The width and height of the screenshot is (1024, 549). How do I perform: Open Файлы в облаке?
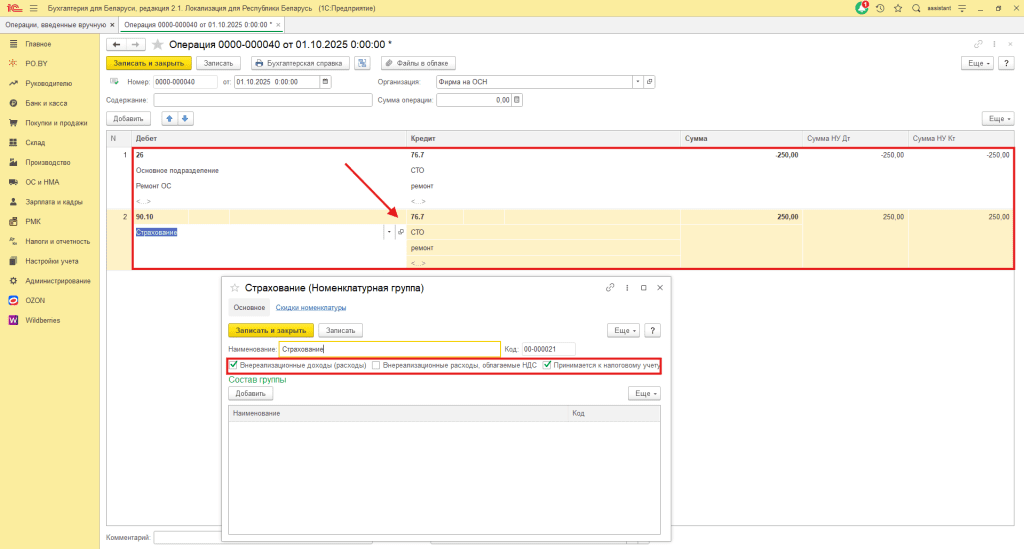coord(418,63)
